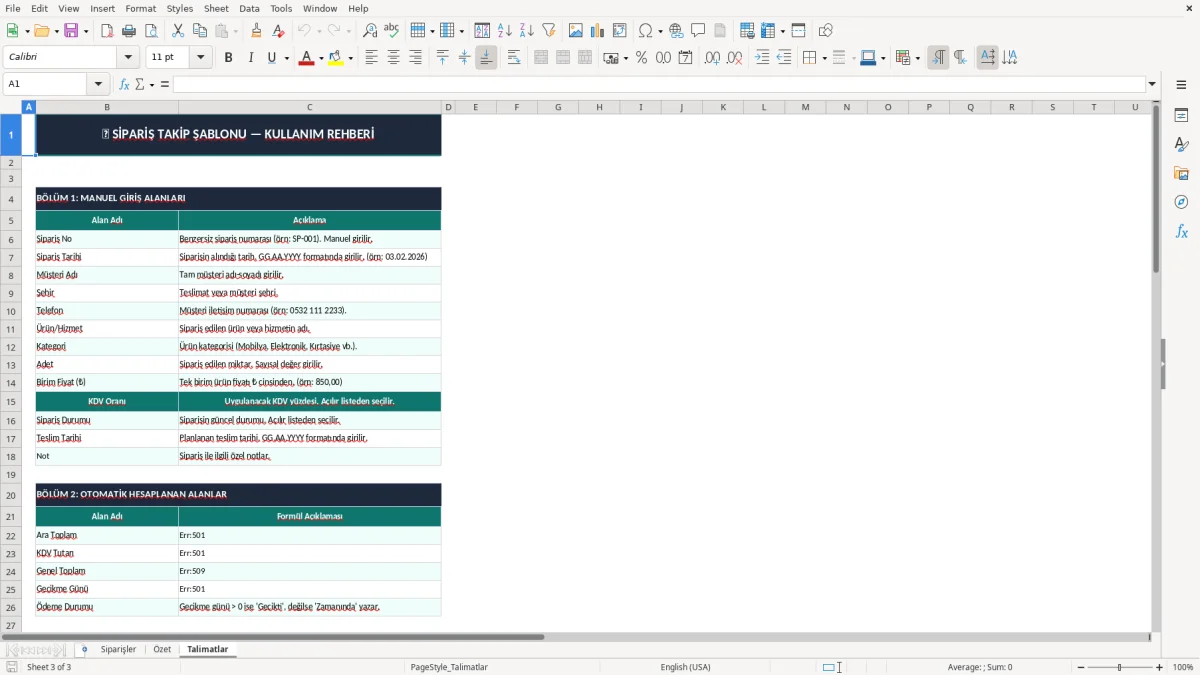1200x675 pixels.
Task: Click into the formula input line
Action: pyautogui.click(x=658, y=84)
